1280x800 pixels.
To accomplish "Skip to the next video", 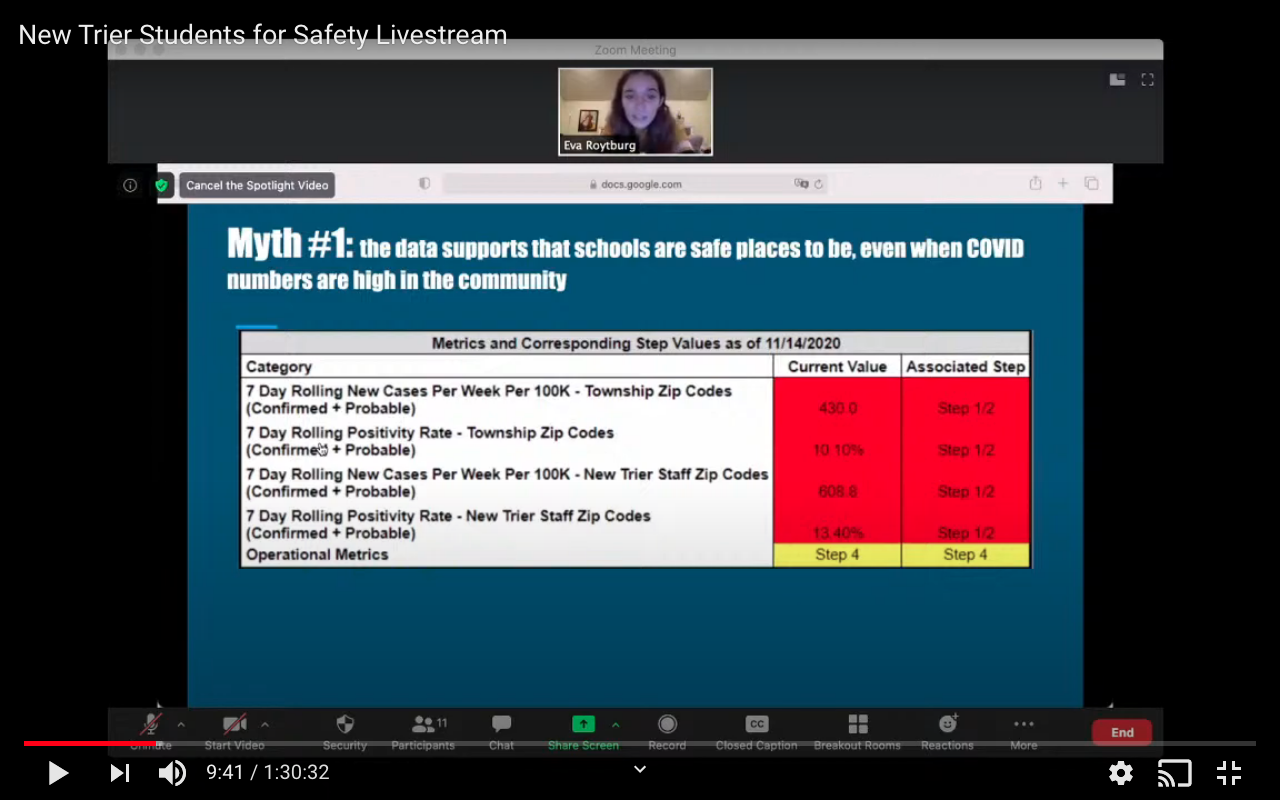I will click(x=119, y=772).
